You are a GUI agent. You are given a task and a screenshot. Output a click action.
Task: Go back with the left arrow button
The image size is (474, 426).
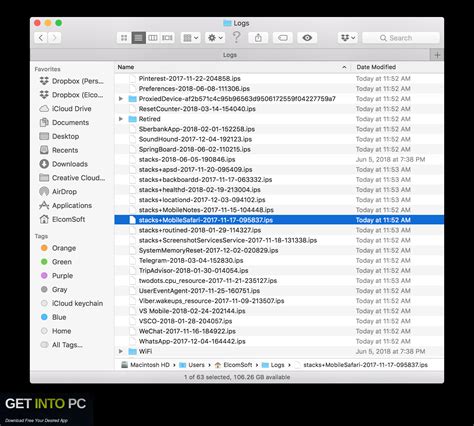[x=41, y=38]
